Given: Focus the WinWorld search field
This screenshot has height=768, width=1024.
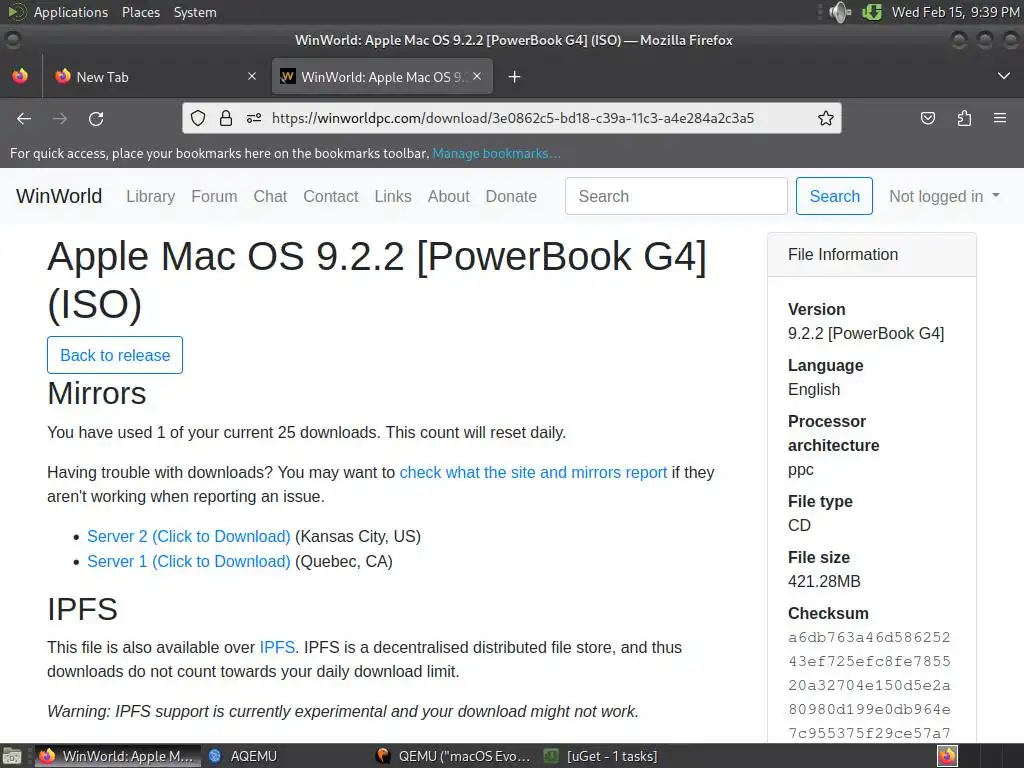Looking at the screenshot, I should [676, 196].
